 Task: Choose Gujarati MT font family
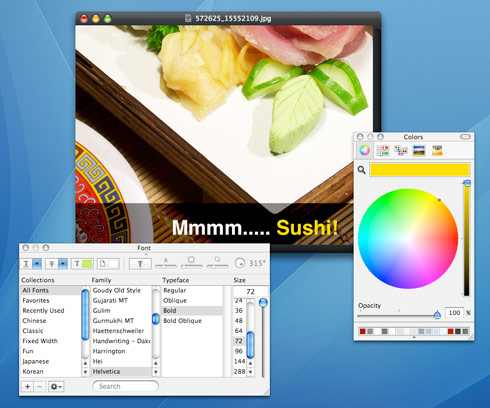[121, 300]
